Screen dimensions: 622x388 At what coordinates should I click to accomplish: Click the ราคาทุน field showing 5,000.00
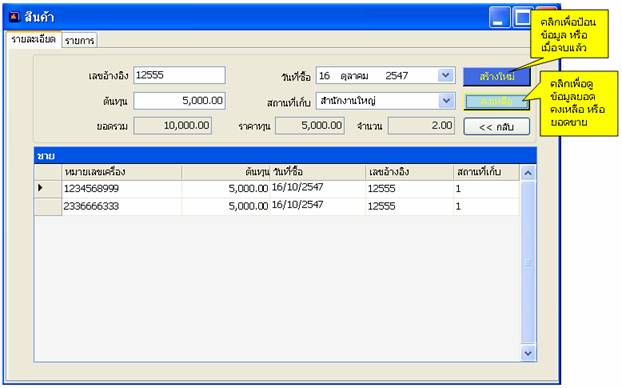coord(310,126)
